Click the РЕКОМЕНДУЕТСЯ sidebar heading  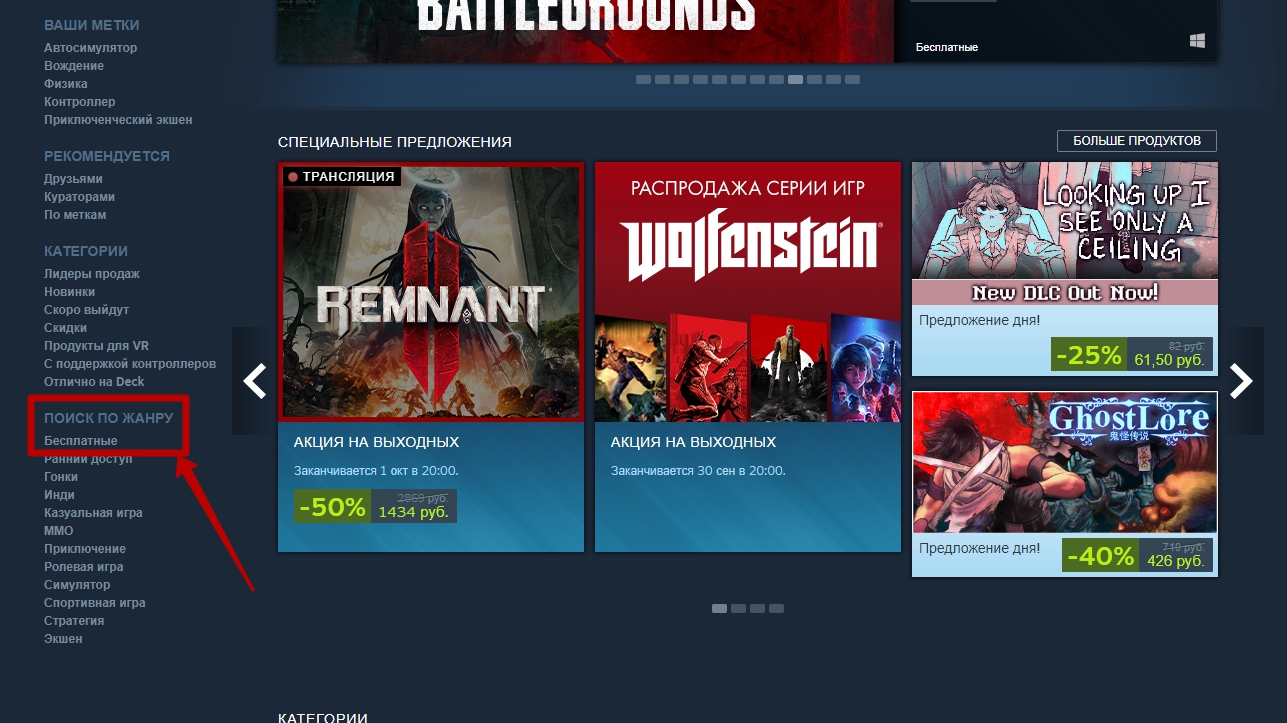tap(107, 156)
